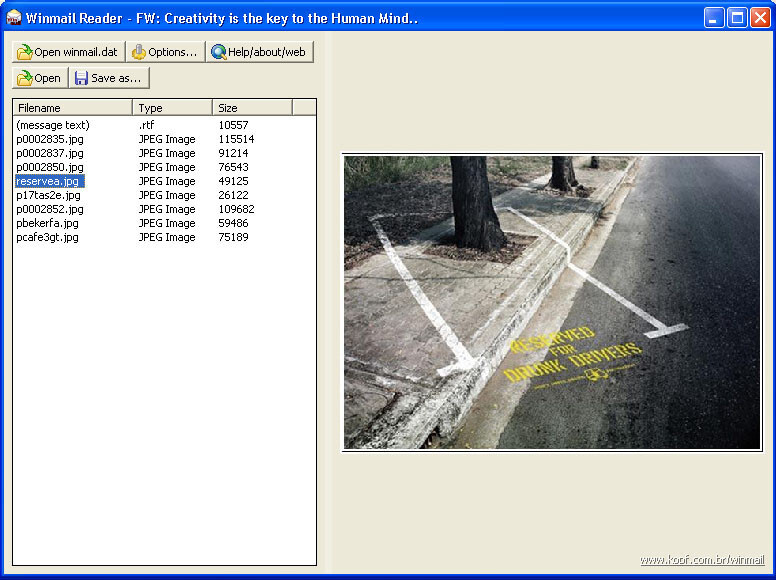The image size is (776, 580).
Task: Choose p0002850.jpg from the file list
Action: click(x=50, y=167)
